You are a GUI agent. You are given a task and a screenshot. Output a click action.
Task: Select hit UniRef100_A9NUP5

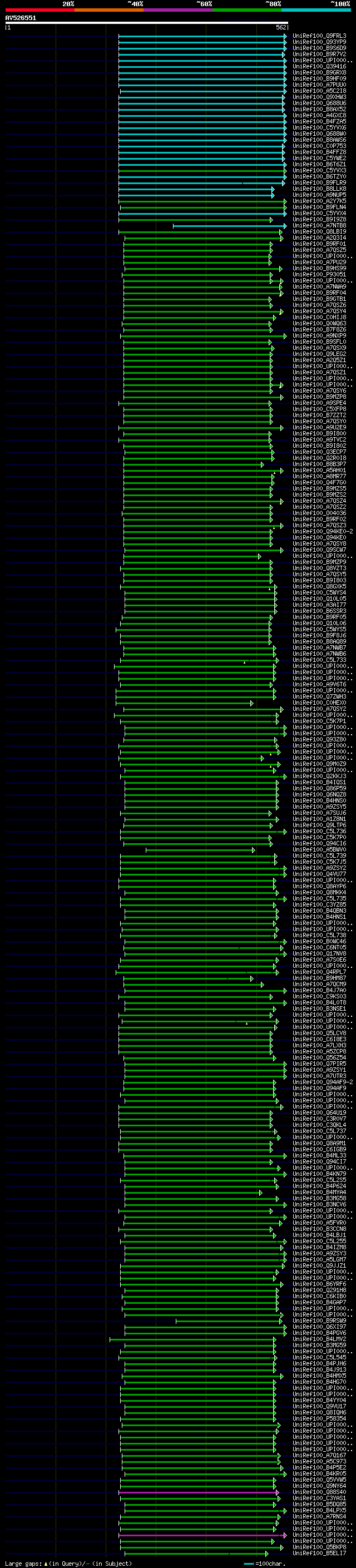tap(319, 195)
